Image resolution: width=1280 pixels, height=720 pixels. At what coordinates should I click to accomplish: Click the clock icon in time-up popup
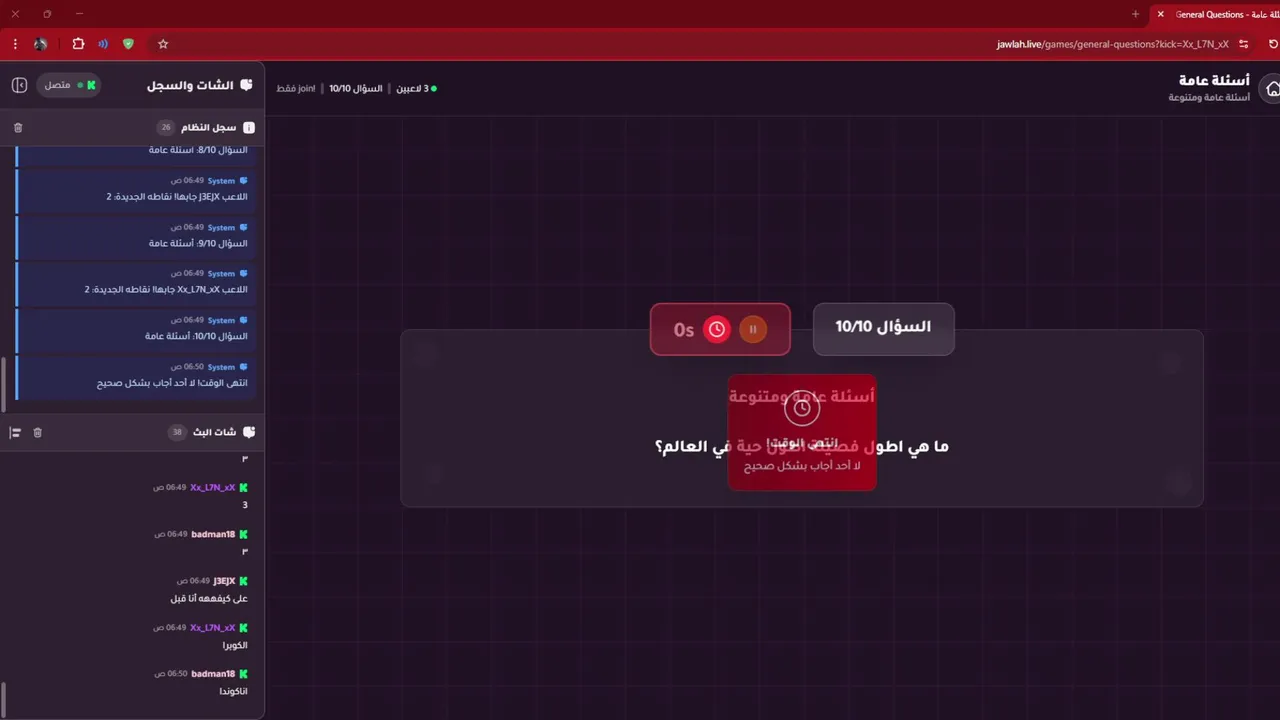802,408
